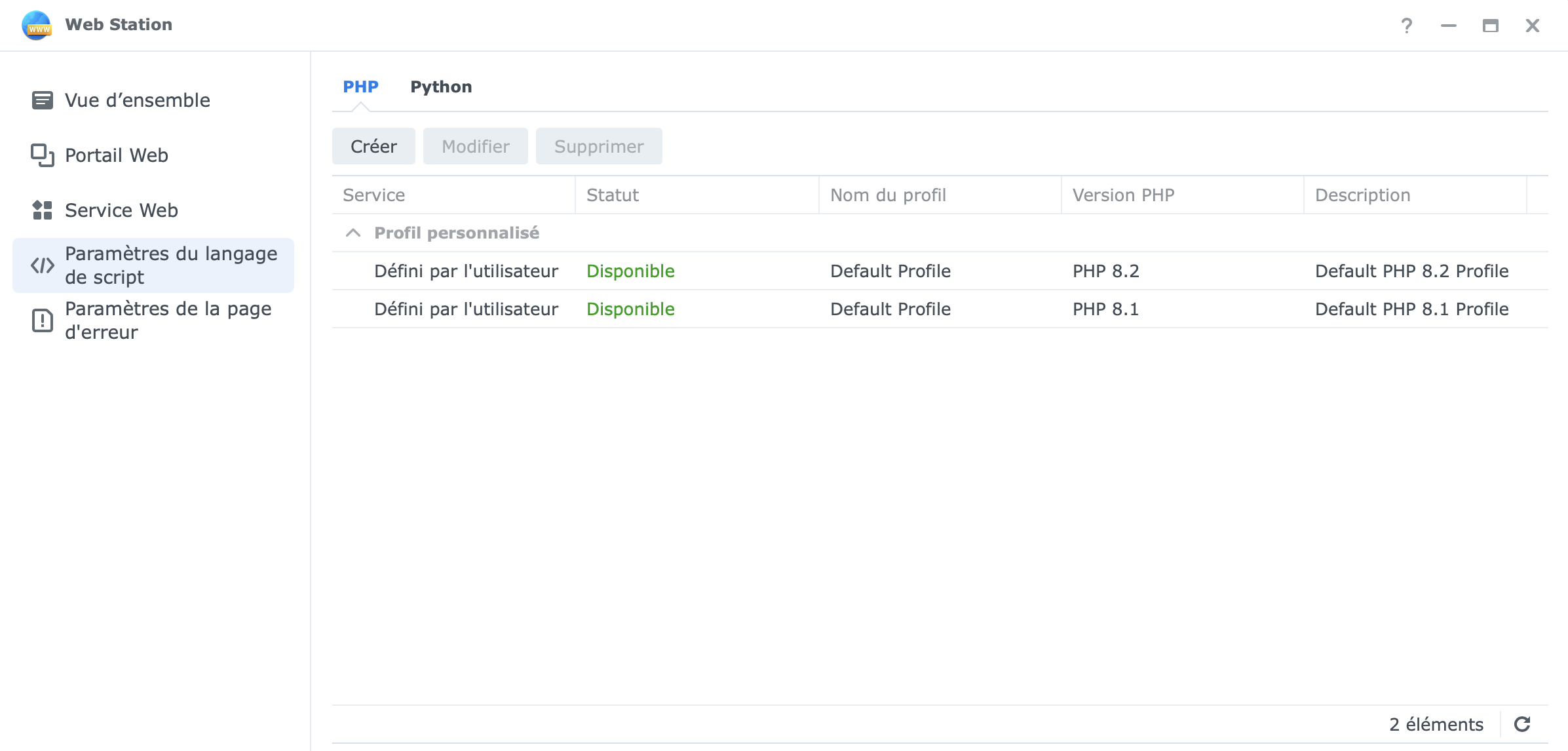Screen dimensions: 1568x751
Task: Open the help question mark
Action: (x=1406, y=26)
